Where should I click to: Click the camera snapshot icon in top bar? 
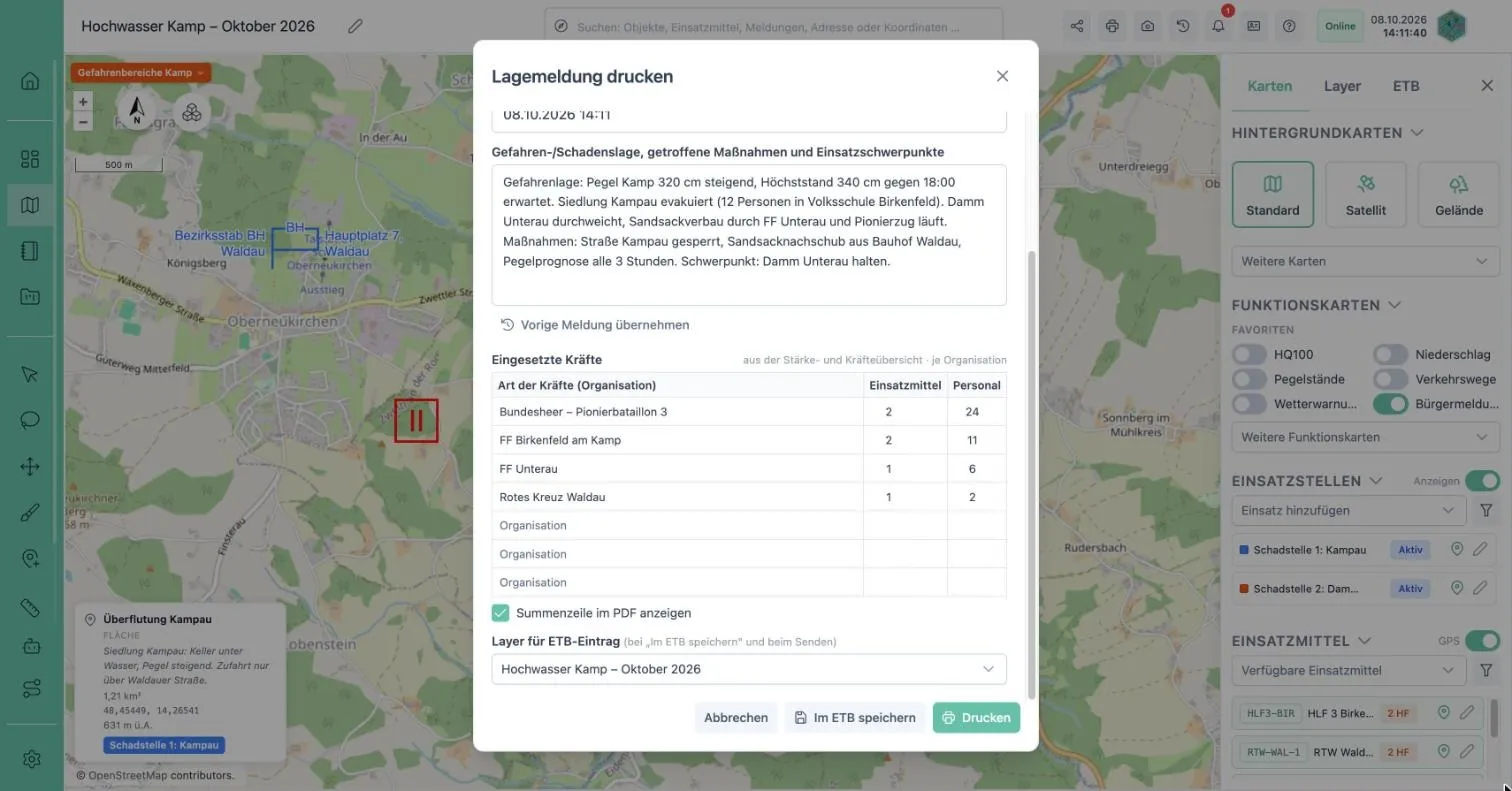click(1147, 26)
